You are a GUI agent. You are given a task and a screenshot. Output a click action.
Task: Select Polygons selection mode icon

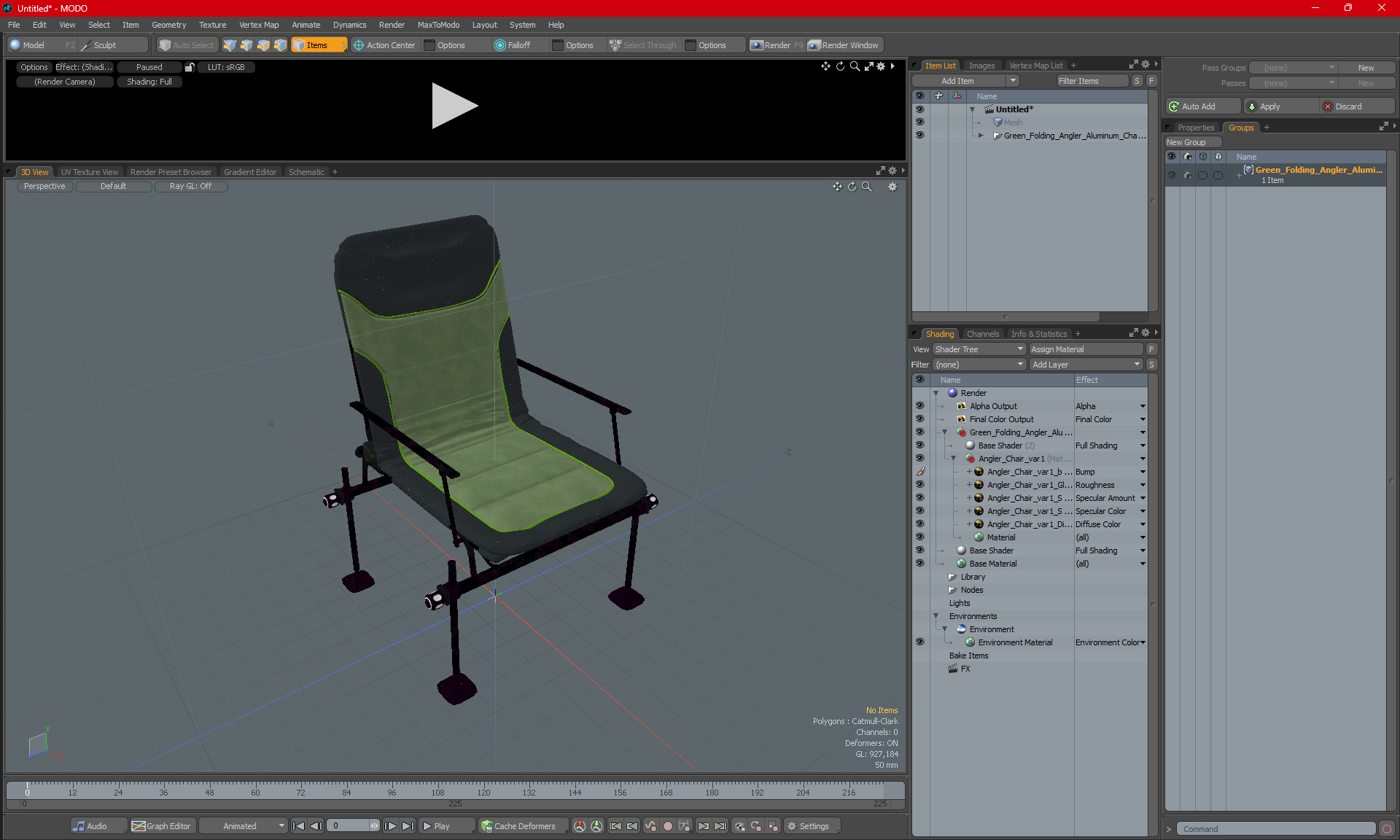(x=263, y=45)
